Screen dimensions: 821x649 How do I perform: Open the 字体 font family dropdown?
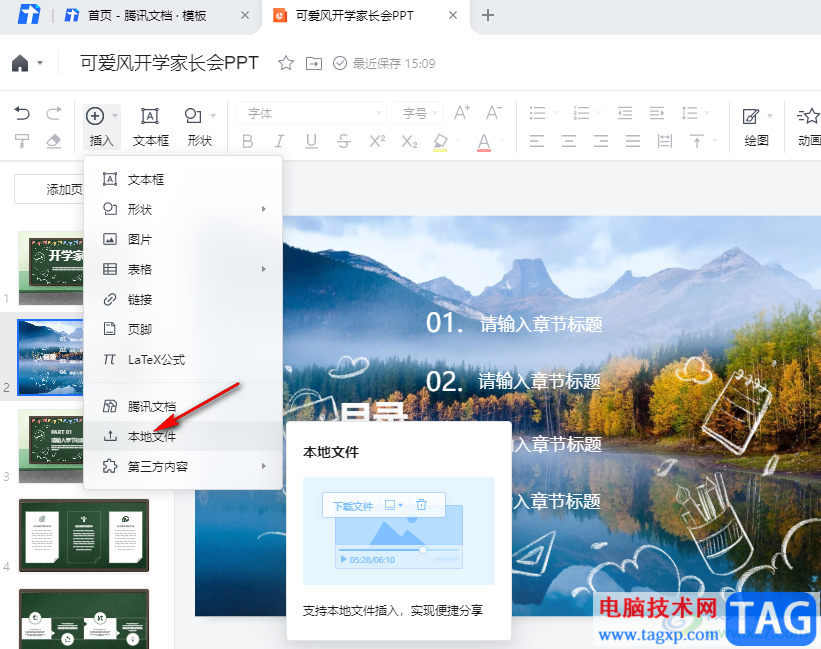[x=312, y=113]
